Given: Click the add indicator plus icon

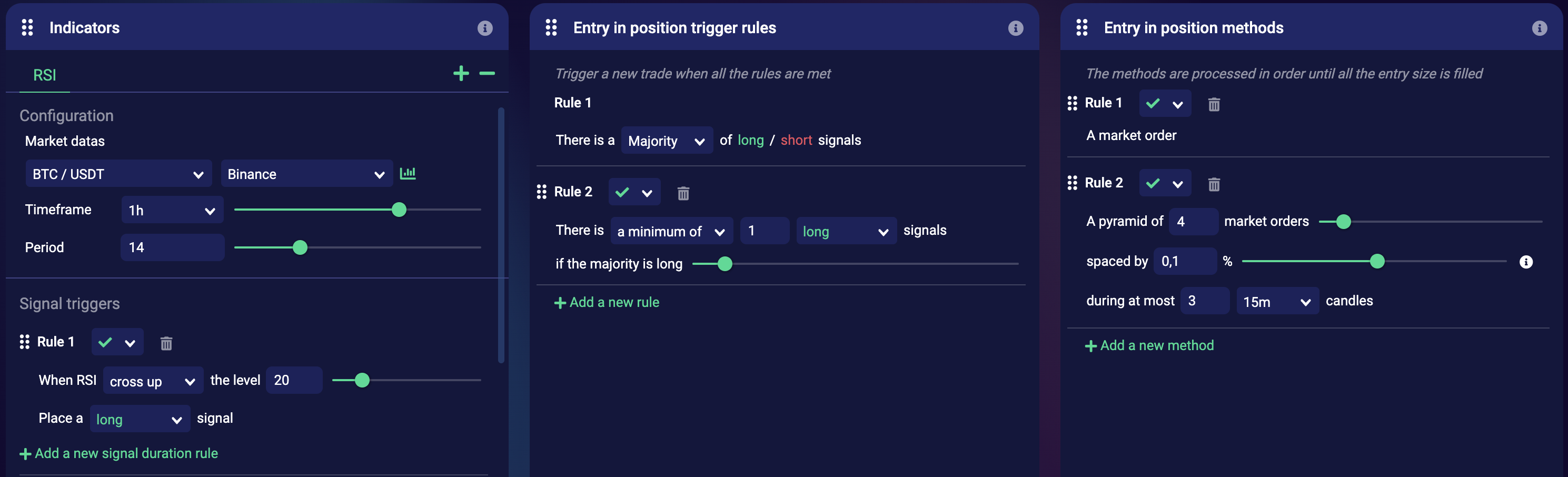Looking at the screenshot, I should [x=461, y=74].
